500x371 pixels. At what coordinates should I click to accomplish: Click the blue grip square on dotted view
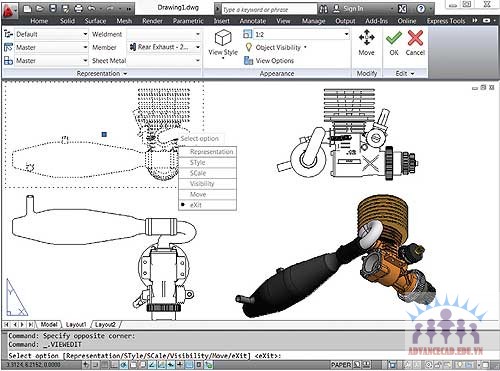(104, 134)
